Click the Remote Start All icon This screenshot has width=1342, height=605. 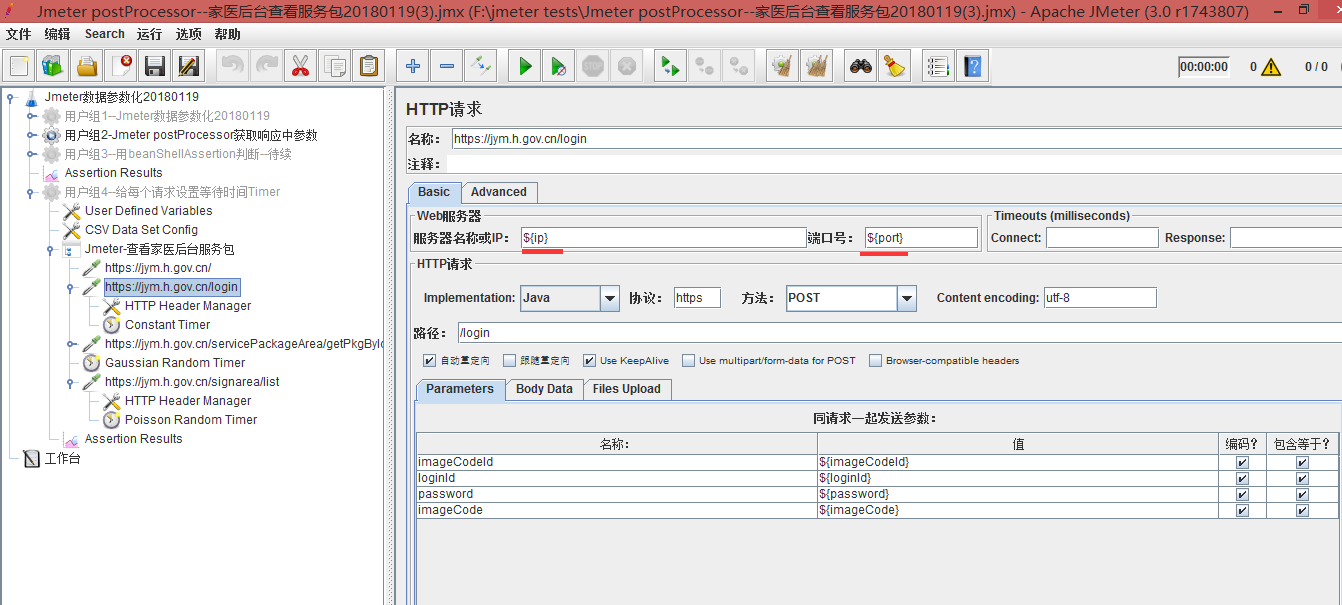click(669, 67)
